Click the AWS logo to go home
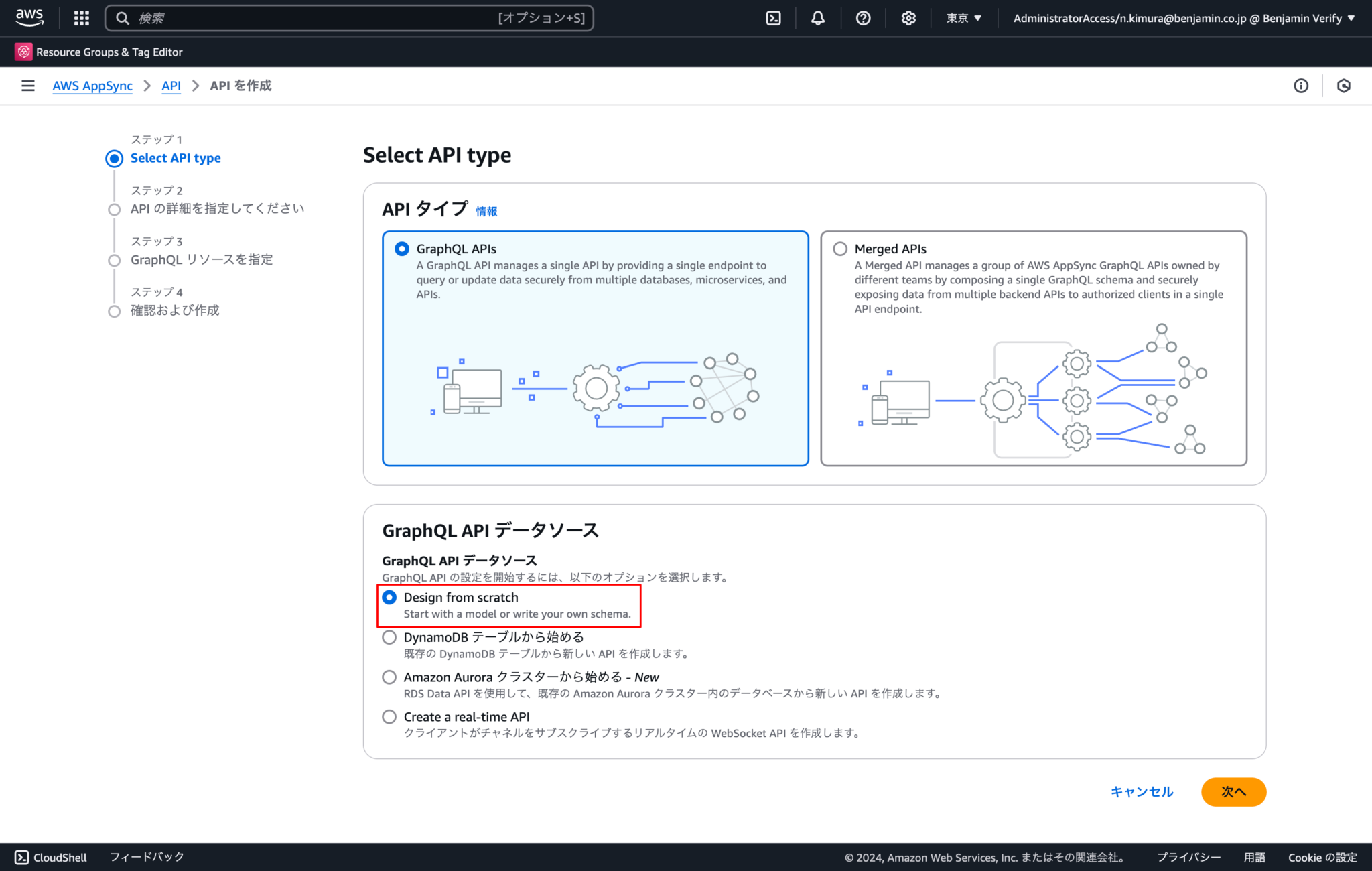This screenshot has height=871, width=1372. pyautogui.click(x=28, y=17)
